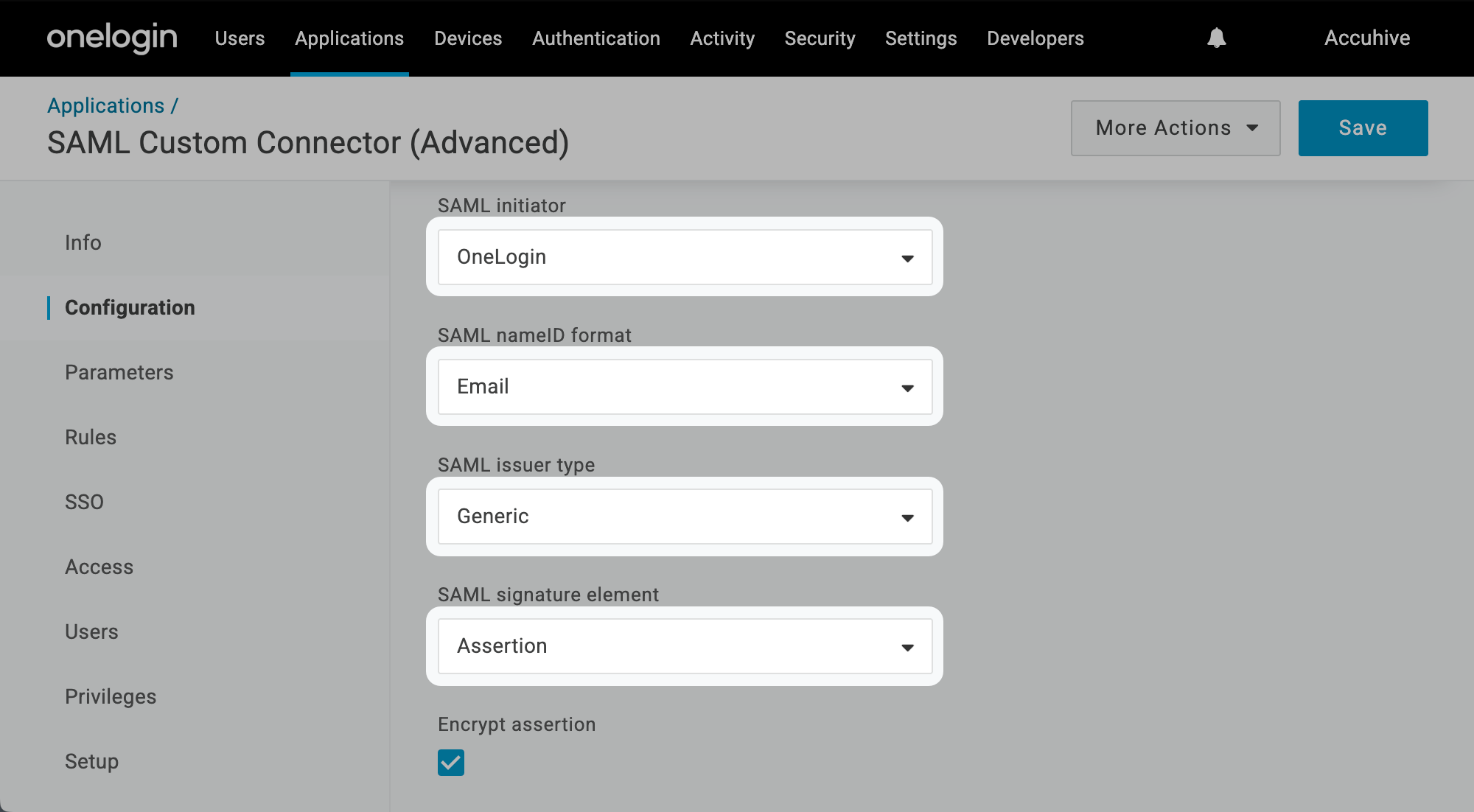
Task: Open the Activity menu
Action: tap(722, 38)
